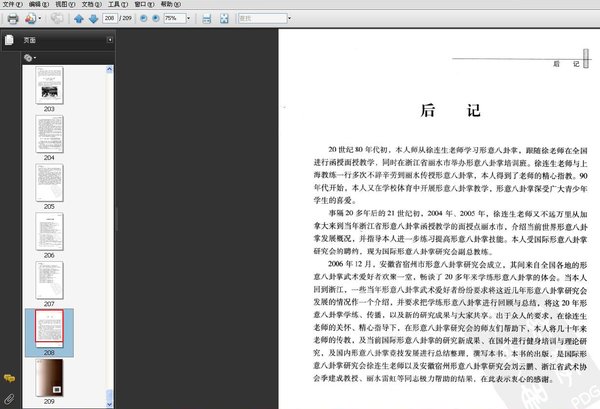Open the pages panel options gear menu
Screen dimensions: 600x409
coord(30,58)
